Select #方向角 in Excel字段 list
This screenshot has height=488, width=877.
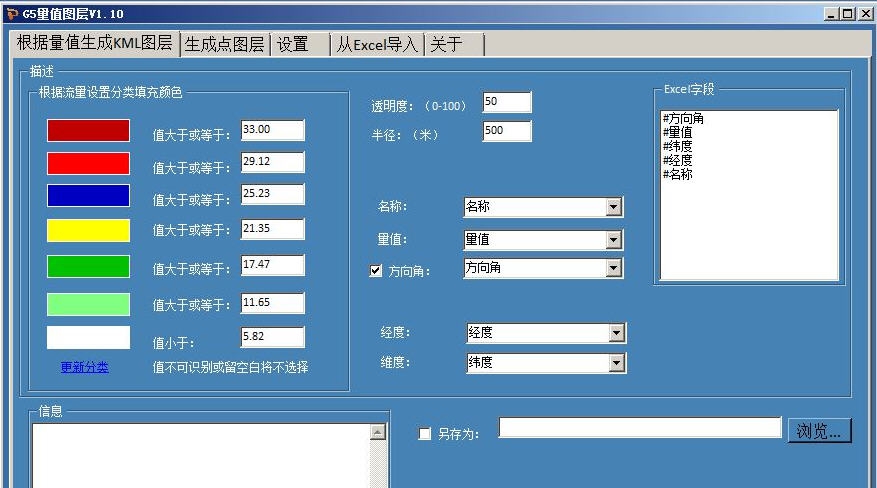coord(683,119)
